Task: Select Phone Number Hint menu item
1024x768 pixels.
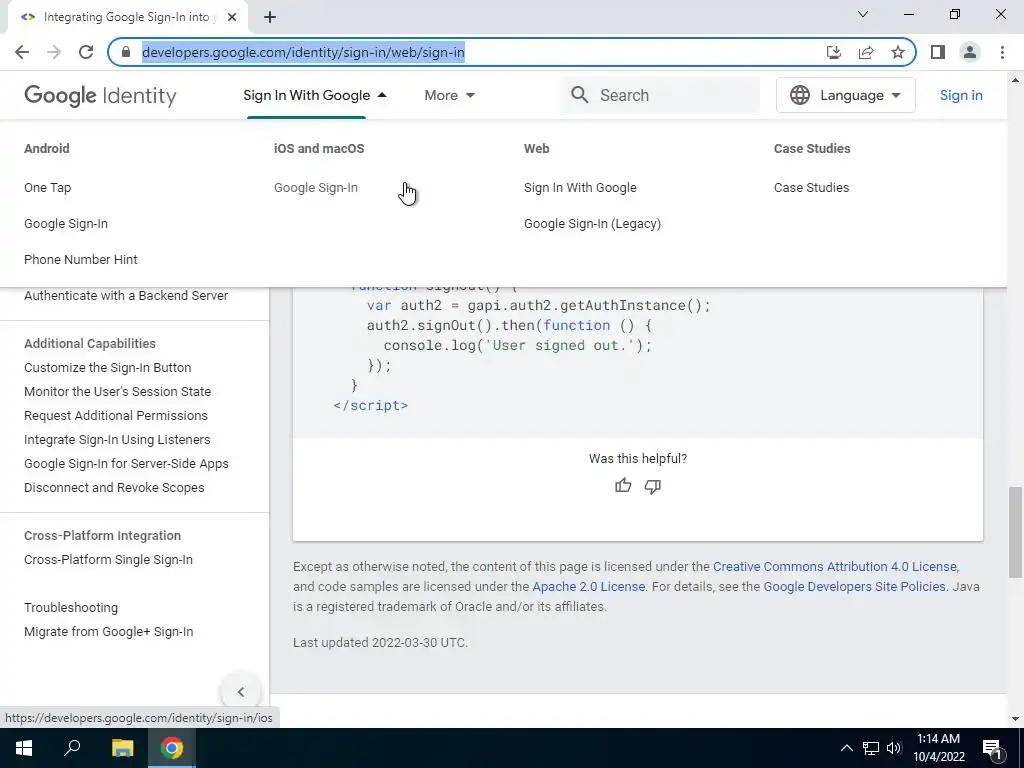Action: [x=81, y=259]
